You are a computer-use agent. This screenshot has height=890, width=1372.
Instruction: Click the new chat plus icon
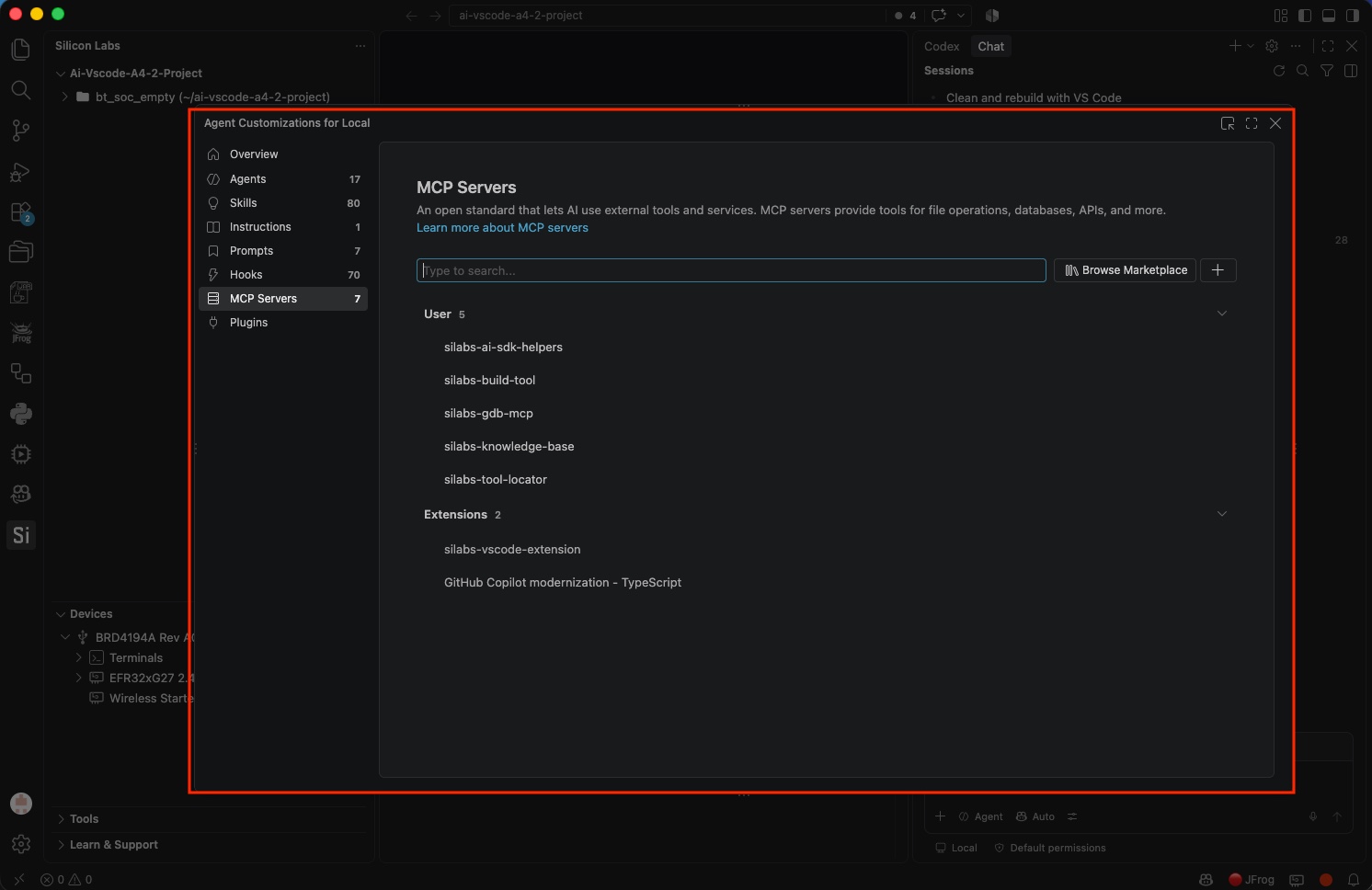point(1235,46)
